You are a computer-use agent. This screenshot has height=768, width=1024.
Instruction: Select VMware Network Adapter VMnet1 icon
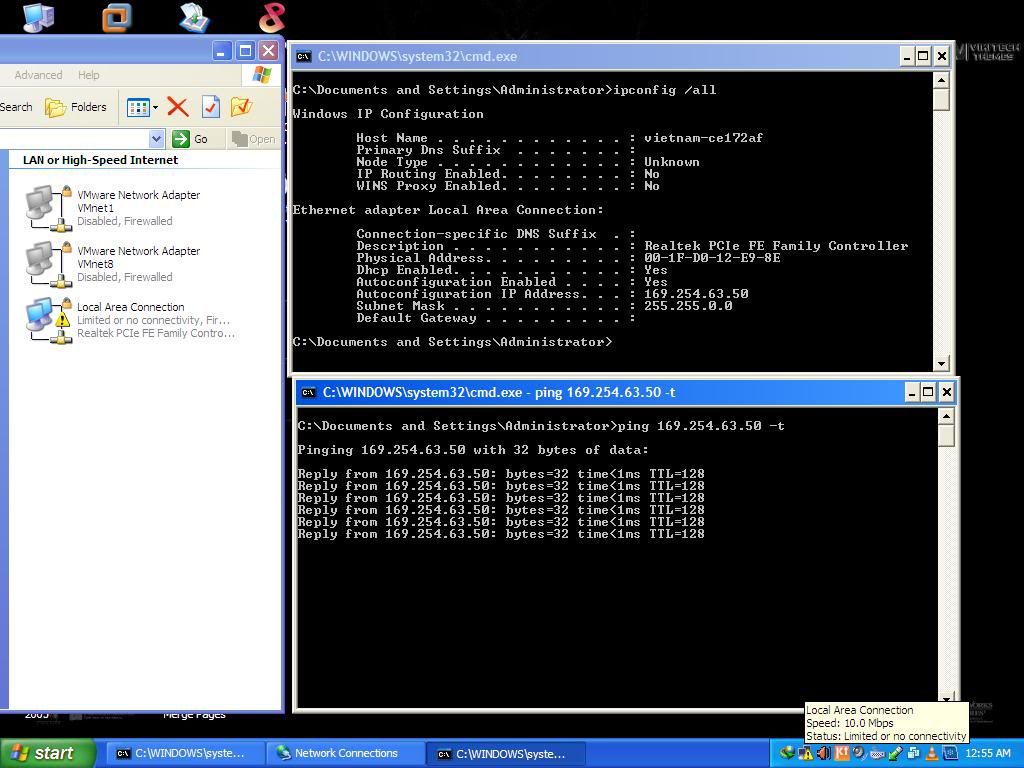pyautogui.click(x=49, y=208)
